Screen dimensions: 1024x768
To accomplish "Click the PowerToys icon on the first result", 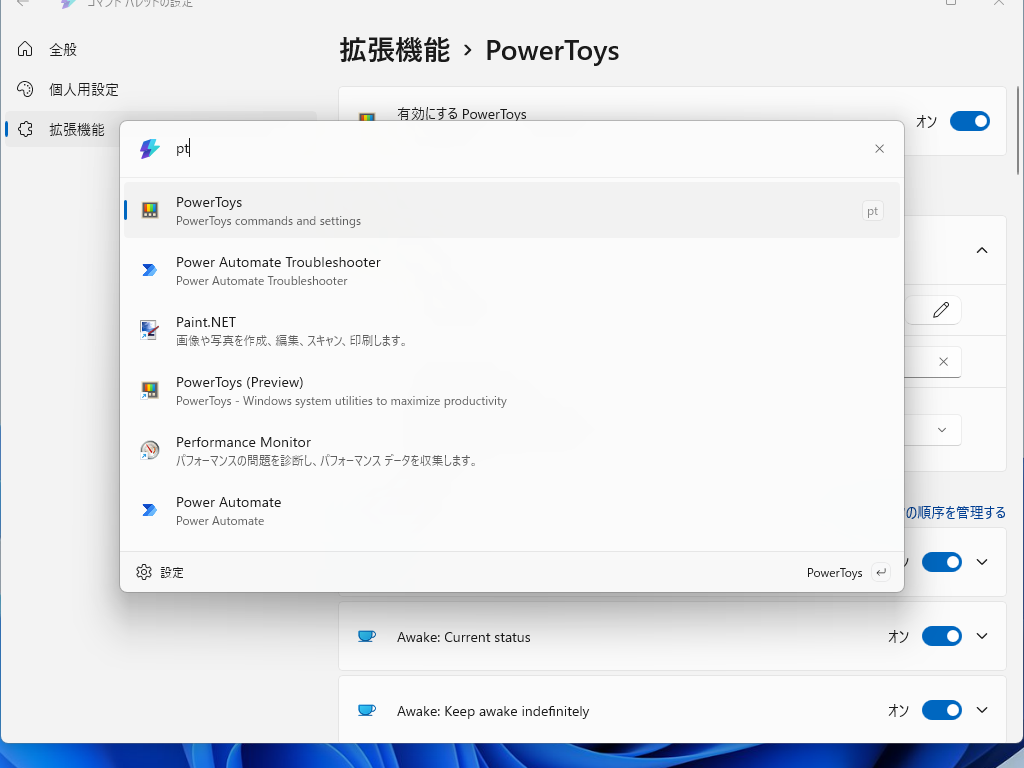I will click(151, 210).
